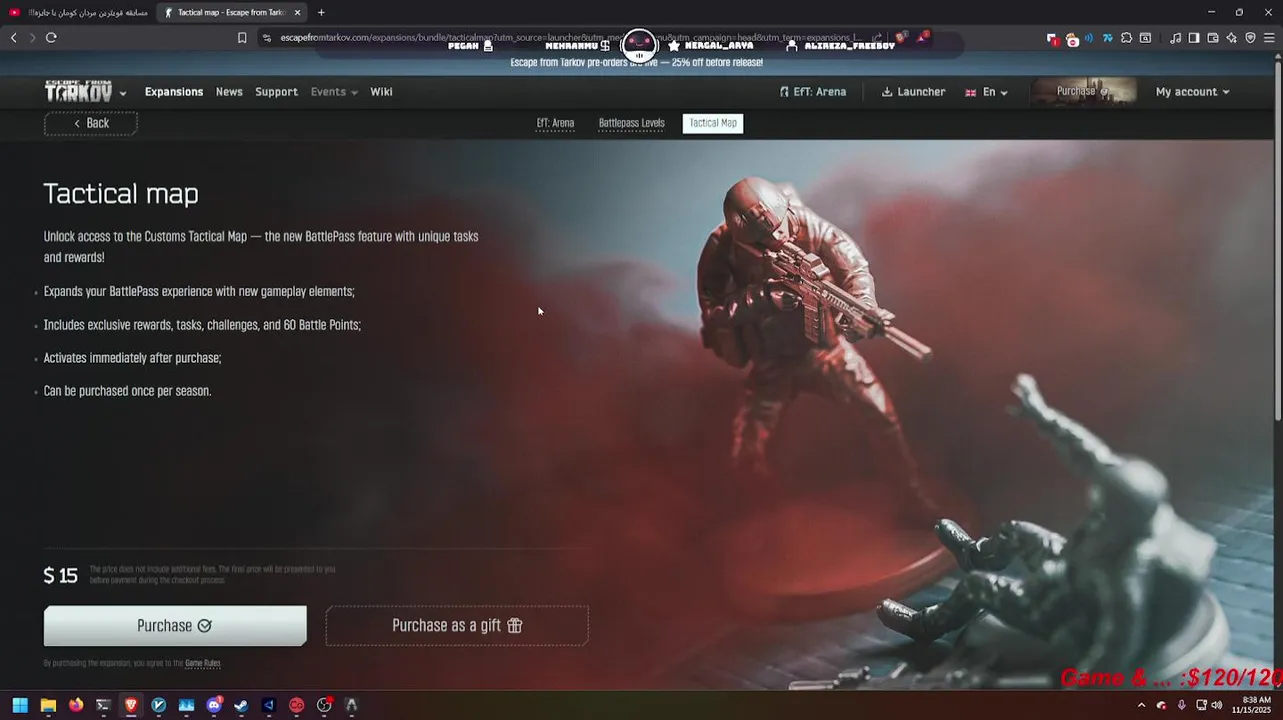Click the browser back arrow
The width and height of the screenshot is (1283, 720).
14,37
